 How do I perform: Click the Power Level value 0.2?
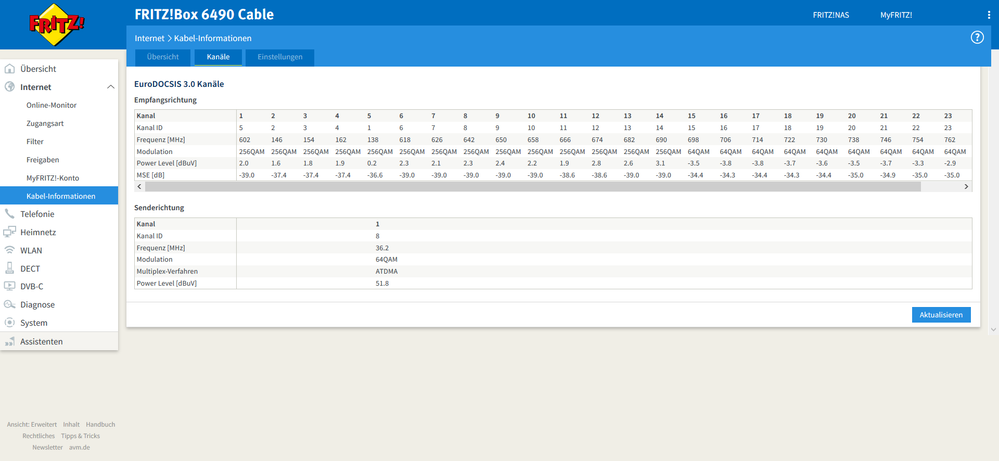tap(371, 163)
